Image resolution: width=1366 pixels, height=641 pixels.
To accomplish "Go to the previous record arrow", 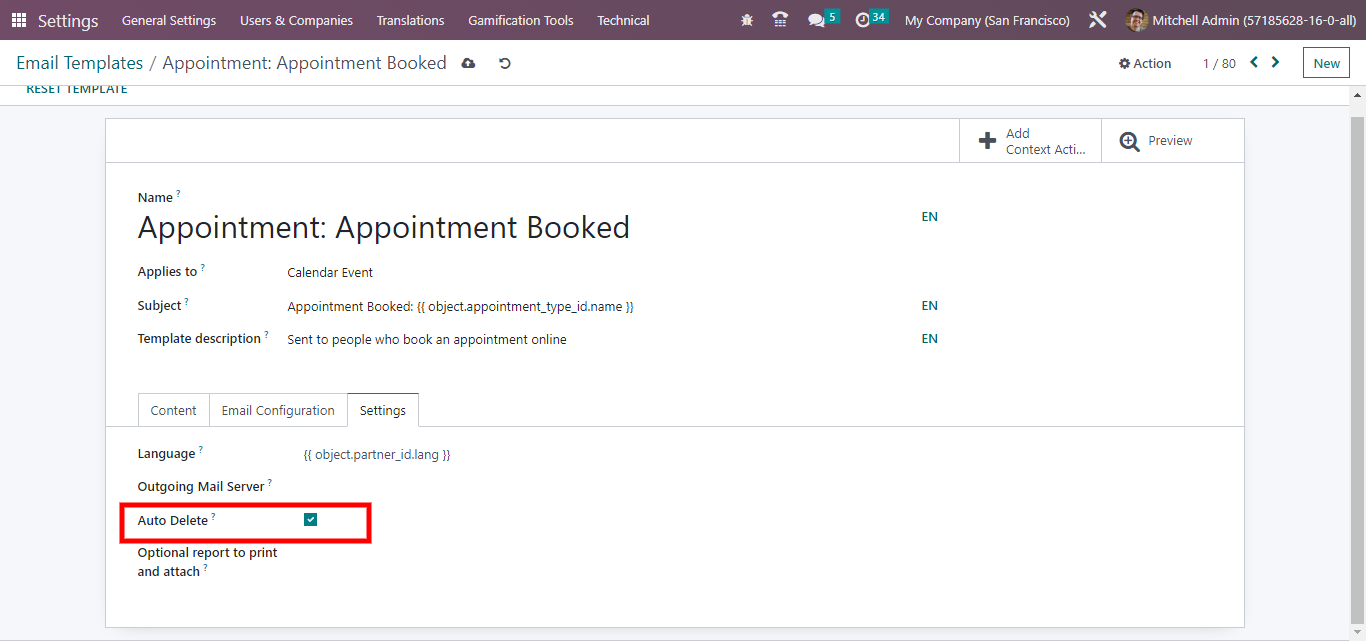I will click(1254, 62).
